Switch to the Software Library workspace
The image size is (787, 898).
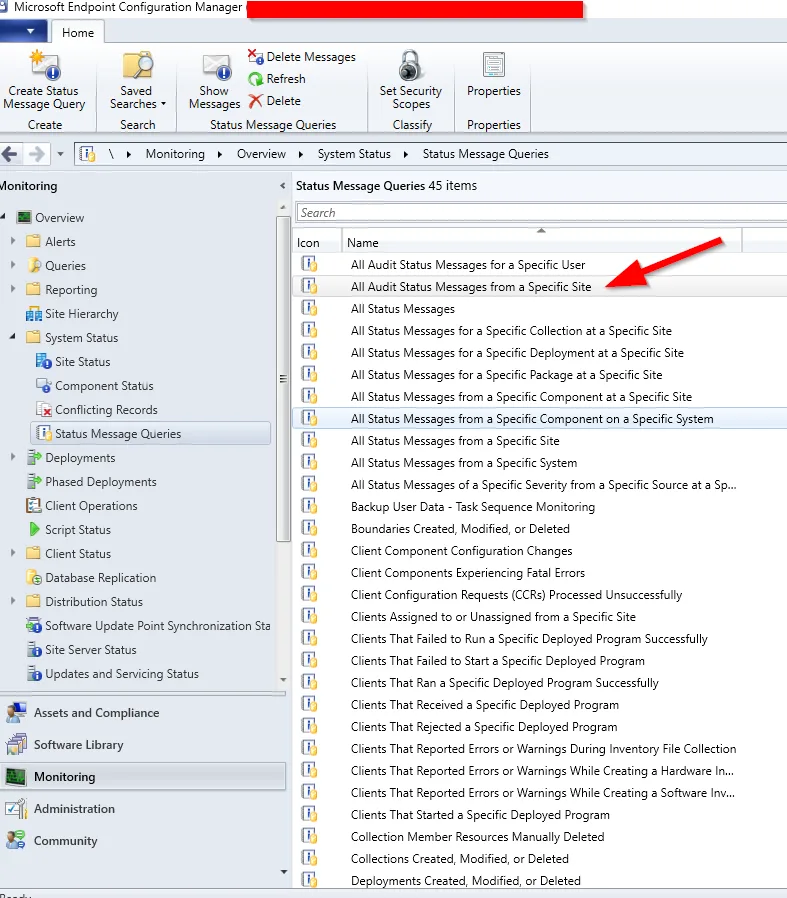(78, 745)
